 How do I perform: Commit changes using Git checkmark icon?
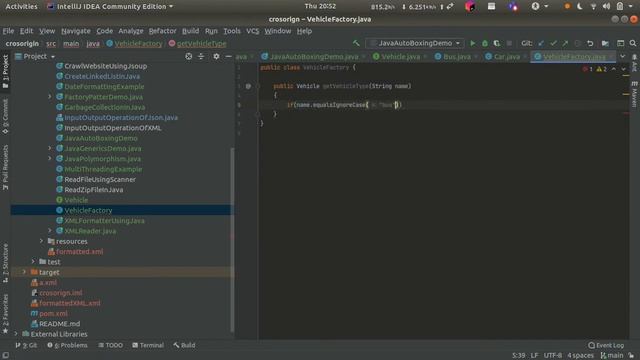(x=553, y=43)
